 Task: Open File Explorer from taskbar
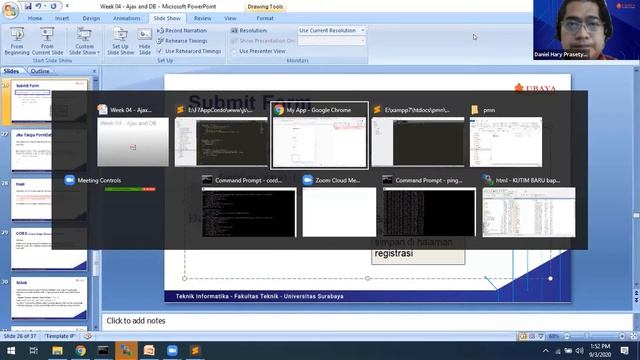(57, 351)
